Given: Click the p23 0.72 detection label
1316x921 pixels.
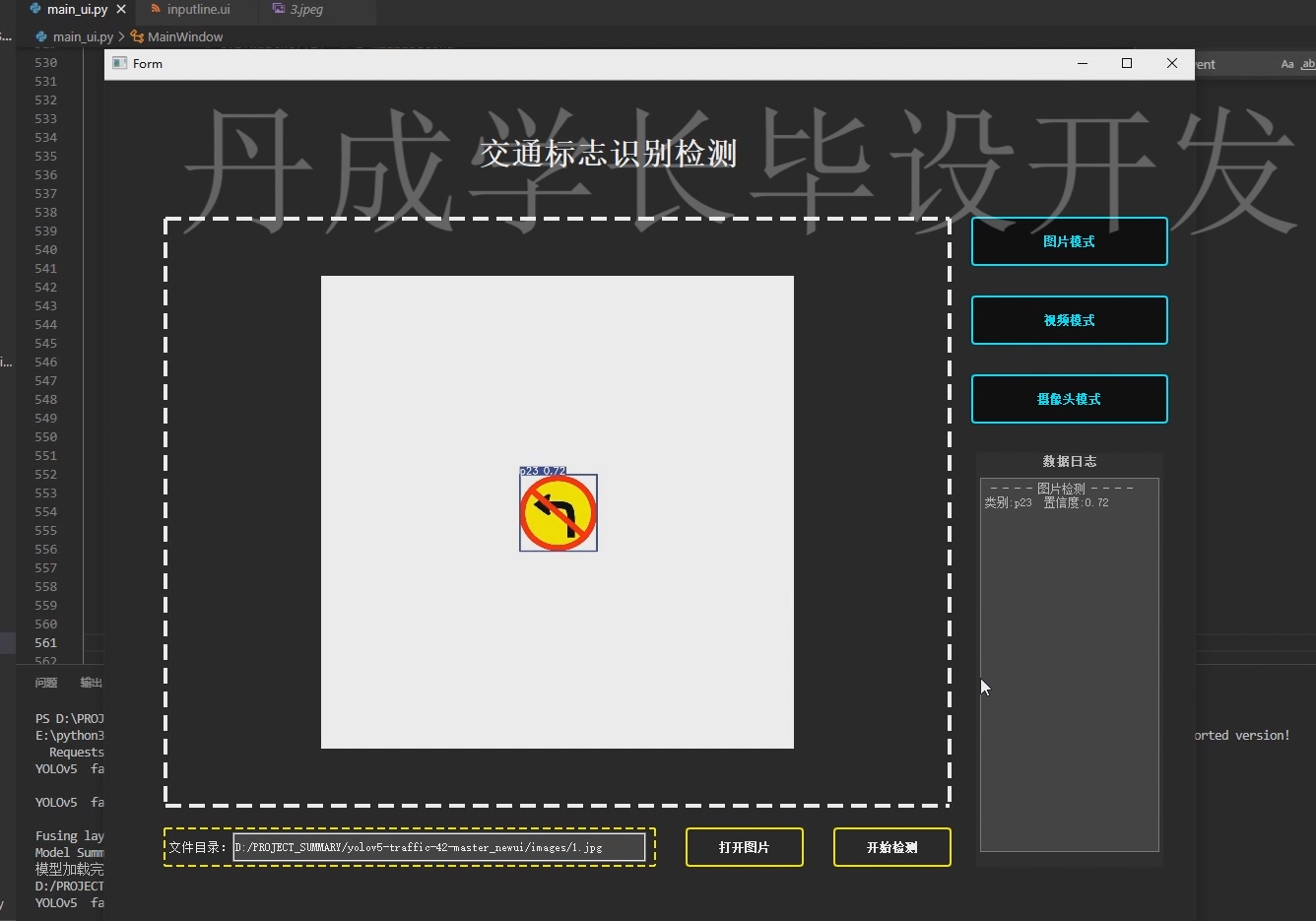Looking at the screenshot, I should 543,471.
